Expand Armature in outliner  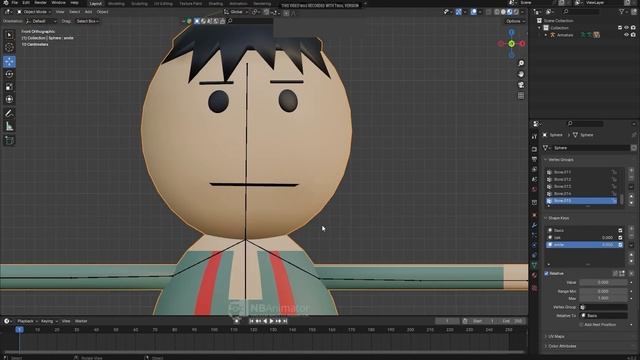(546, 35)
